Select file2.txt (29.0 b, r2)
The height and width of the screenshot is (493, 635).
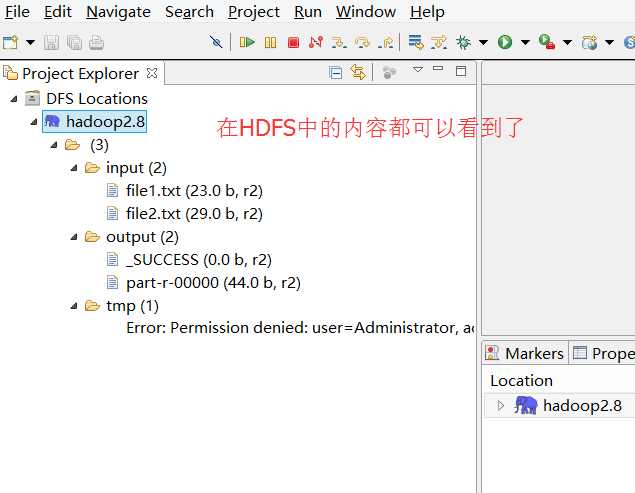coord(194,214)
